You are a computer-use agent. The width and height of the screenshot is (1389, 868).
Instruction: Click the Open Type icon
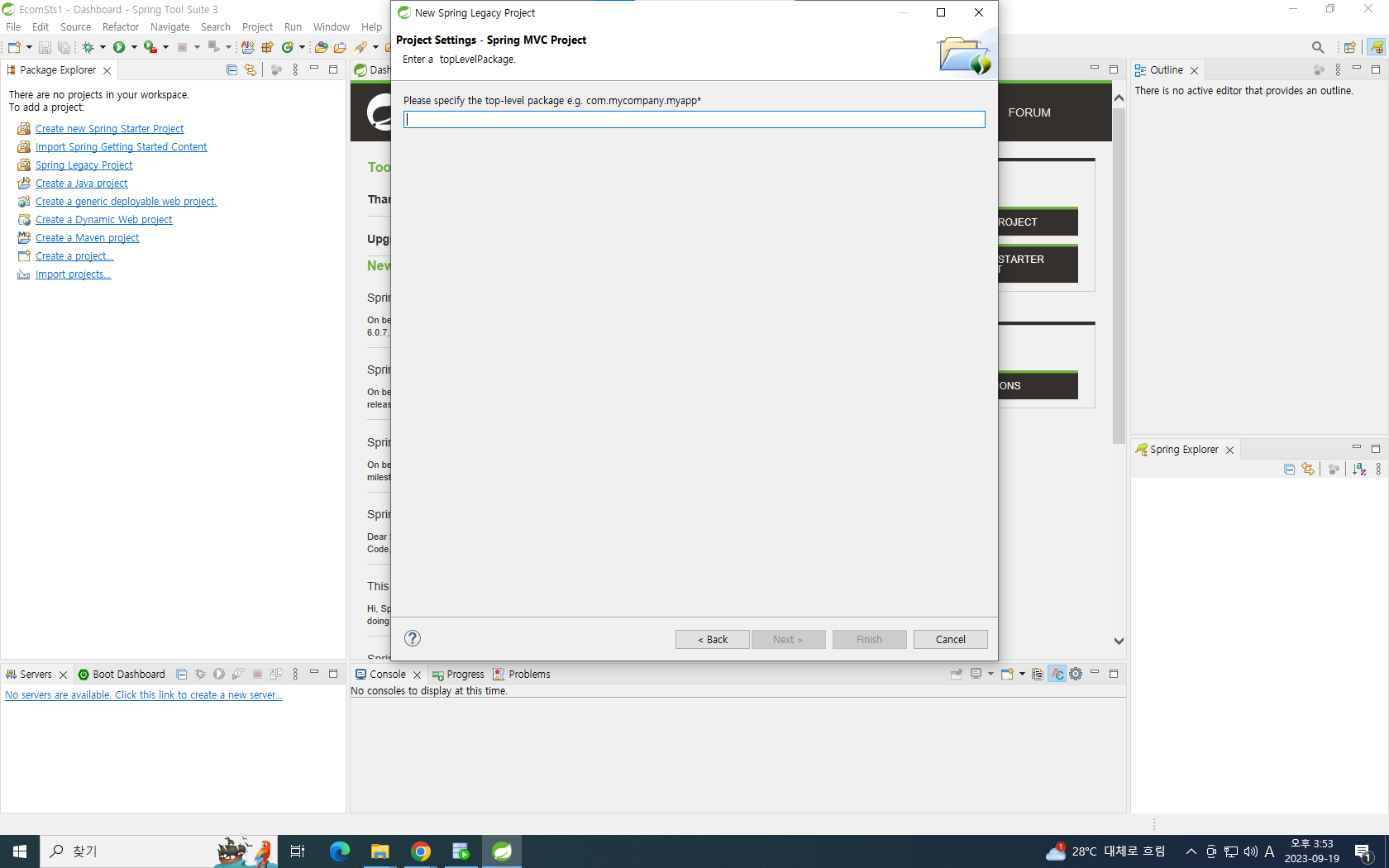(x=322, y=47)
